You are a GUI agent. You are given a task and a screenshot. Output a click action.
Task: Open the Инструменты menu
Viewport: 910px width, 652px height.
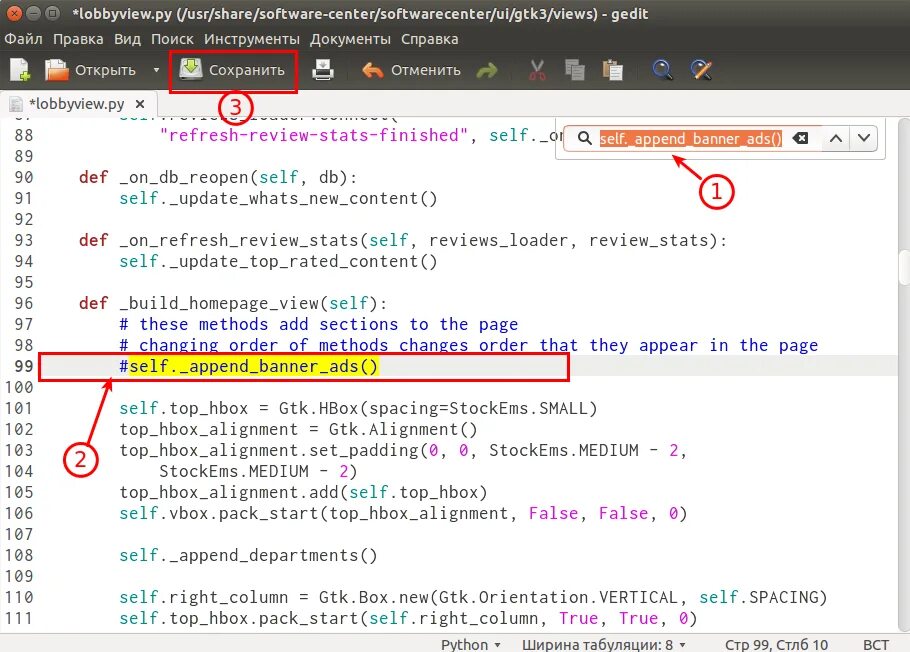(252, 39)
